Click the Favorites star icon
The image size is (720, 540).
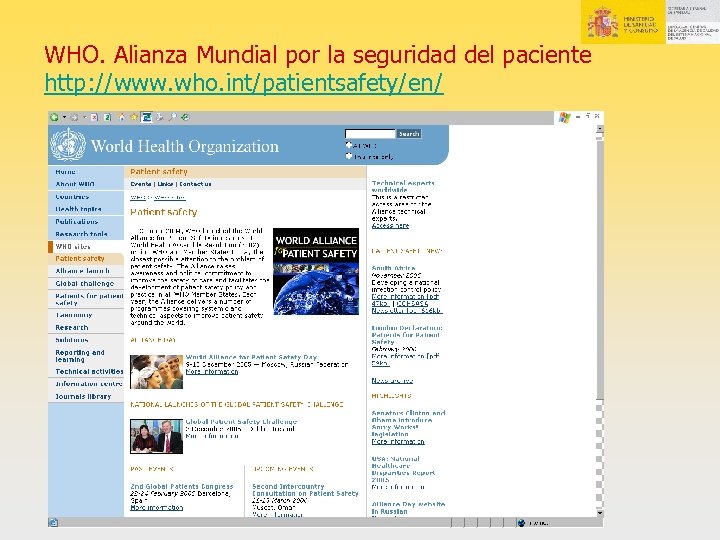coord(134,118)
